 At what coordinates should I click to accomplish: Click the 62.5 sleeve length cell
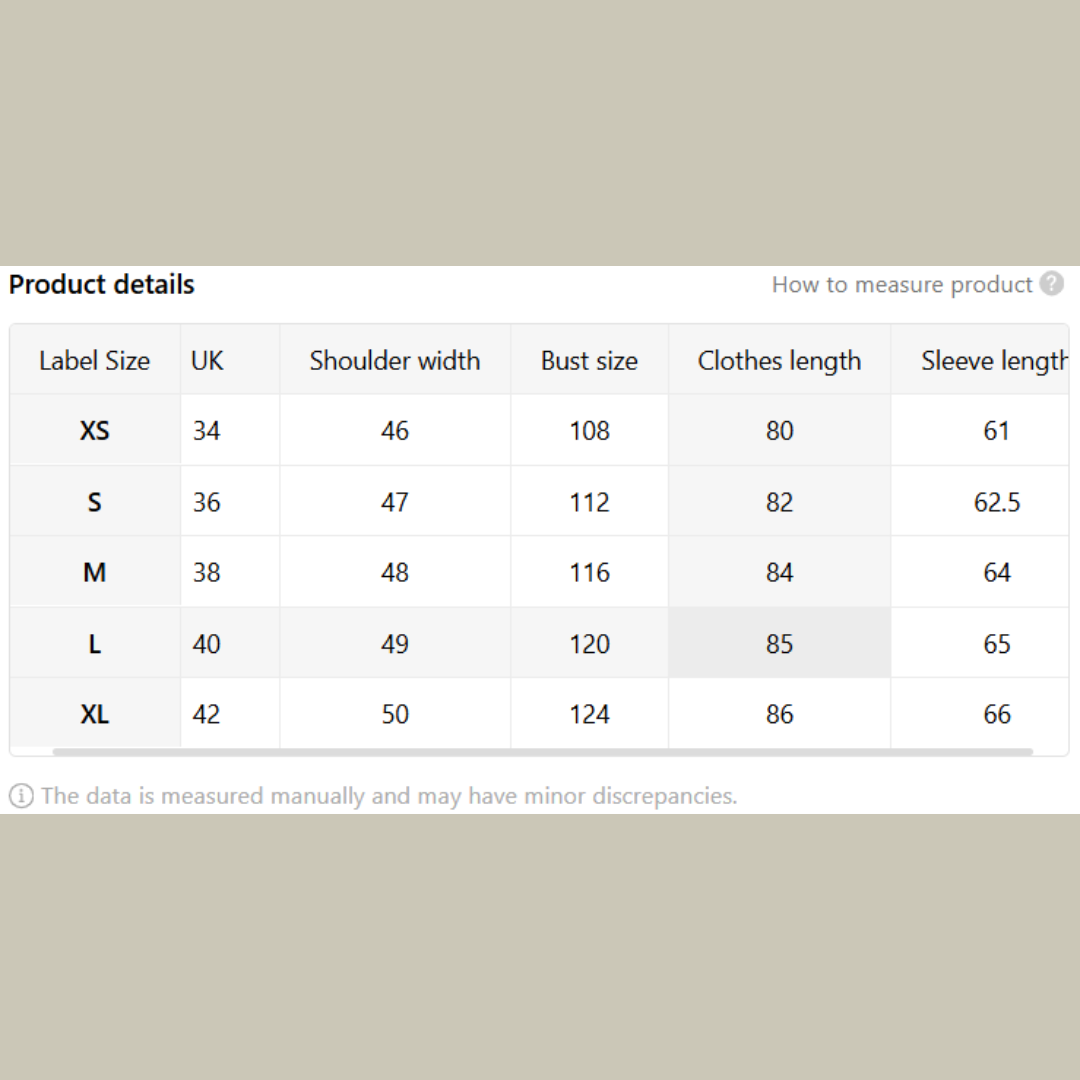pos(996,502)
